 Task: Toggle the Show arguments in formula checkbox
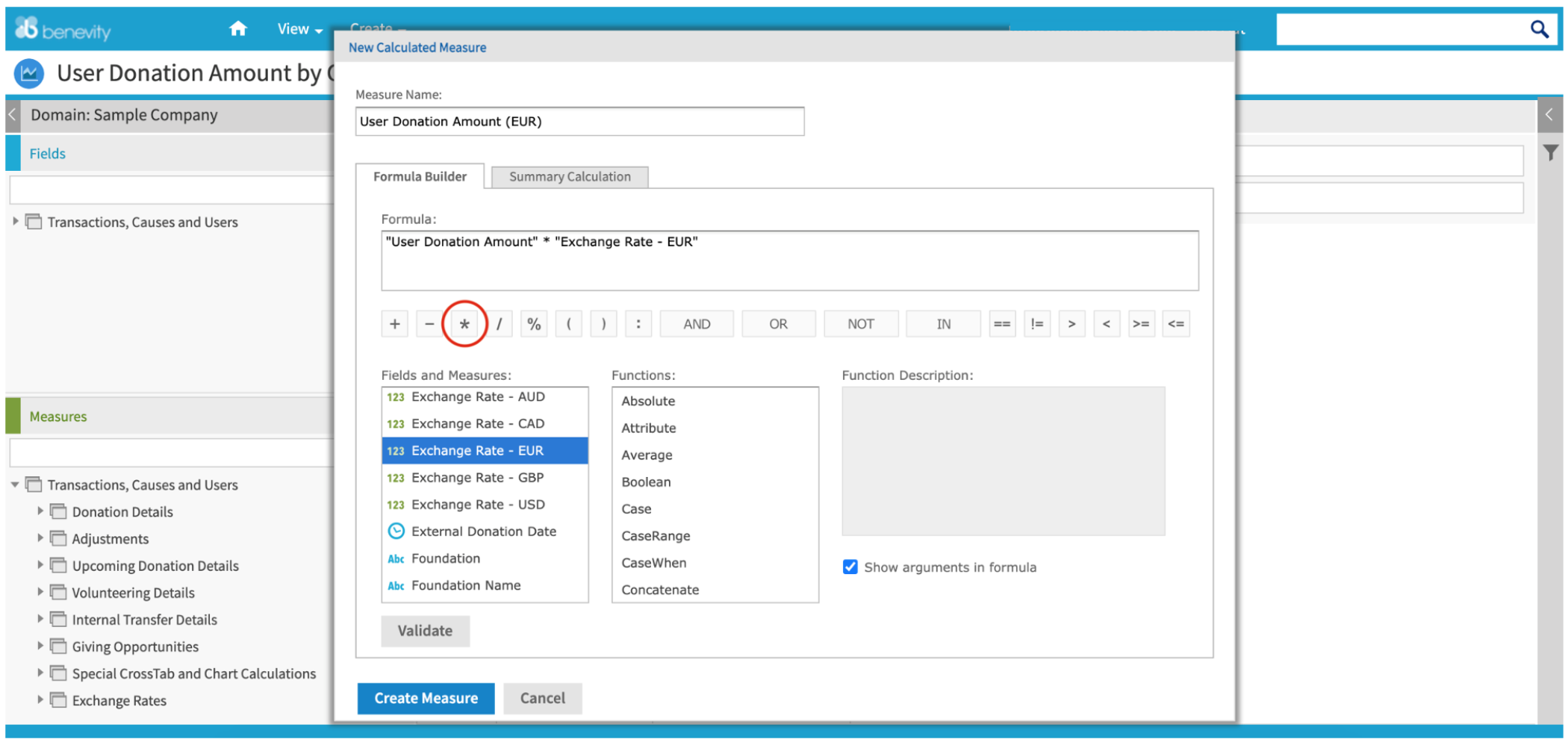[850, 567]
